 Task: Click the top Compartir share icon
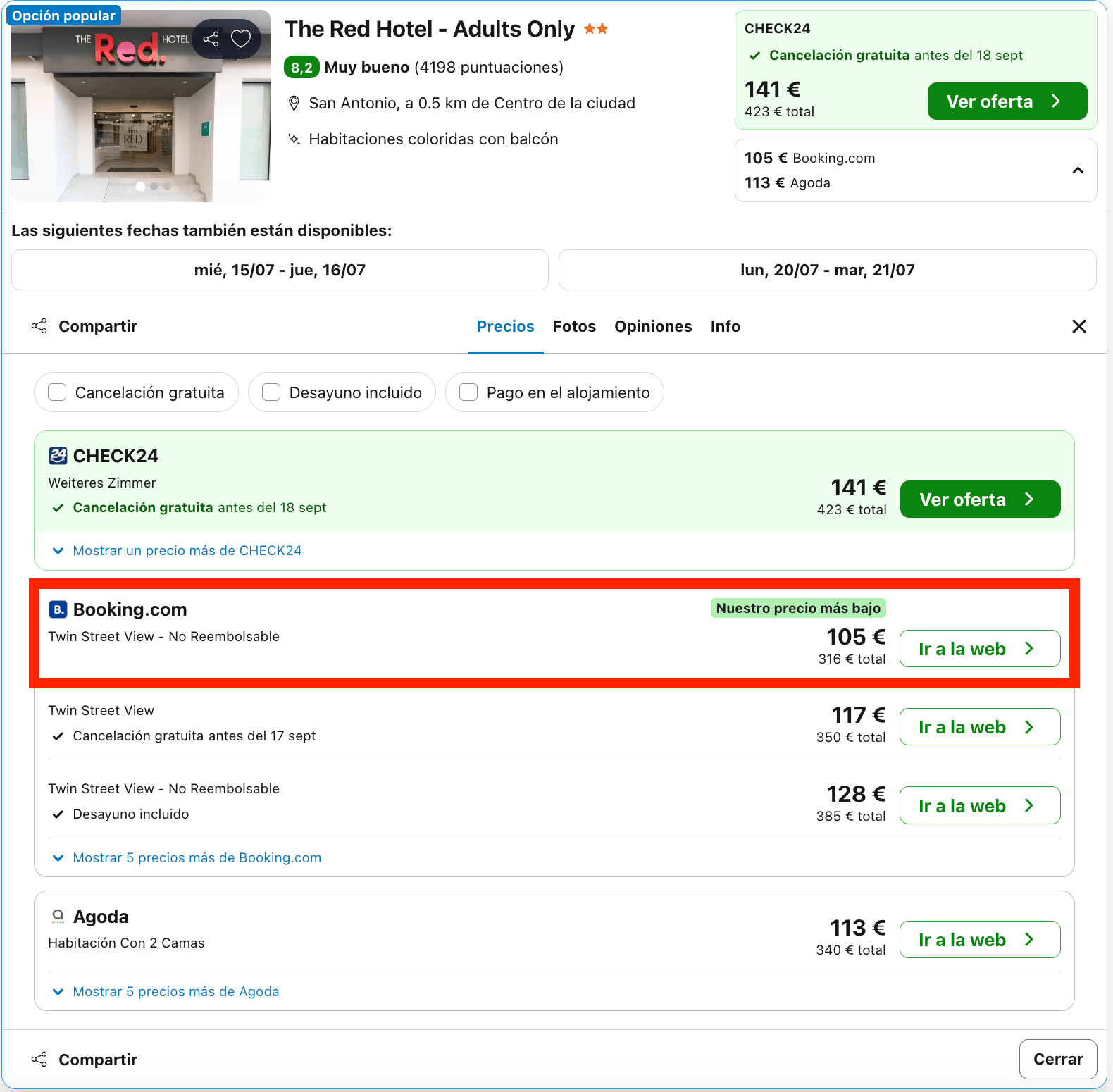coord(39,326)
